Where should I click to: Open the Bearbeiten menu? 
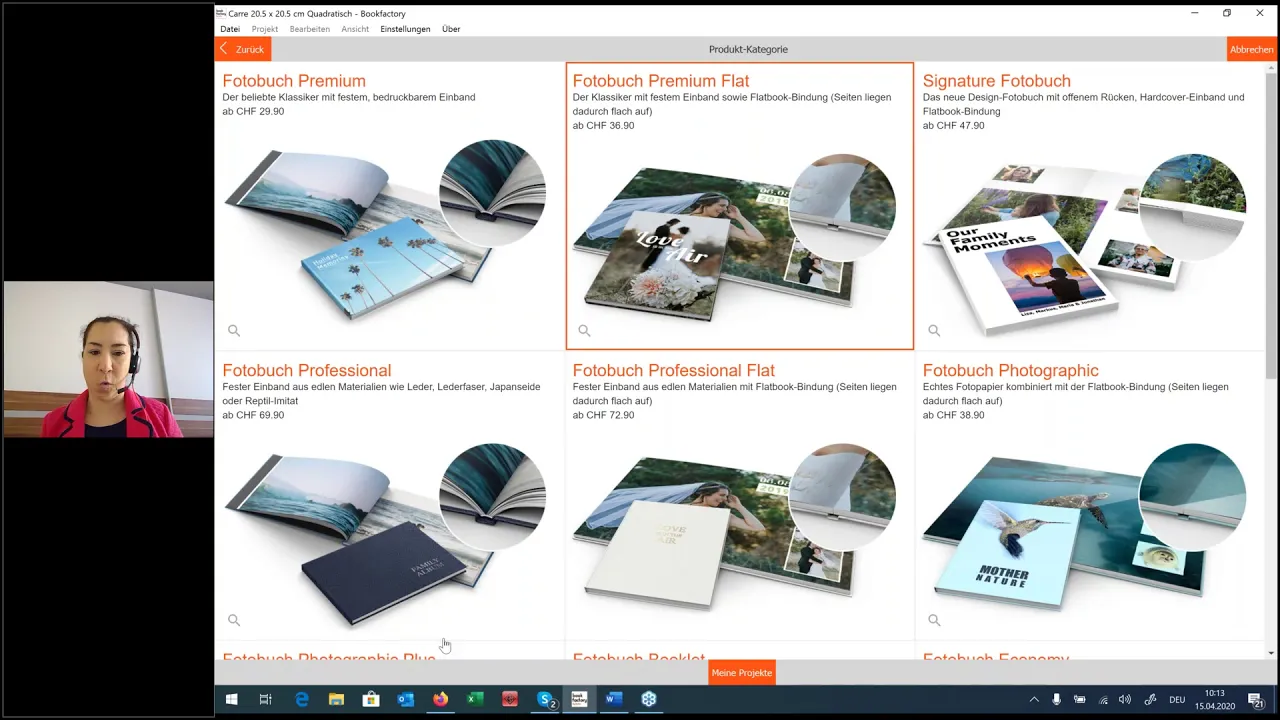[x=310, y=29]
